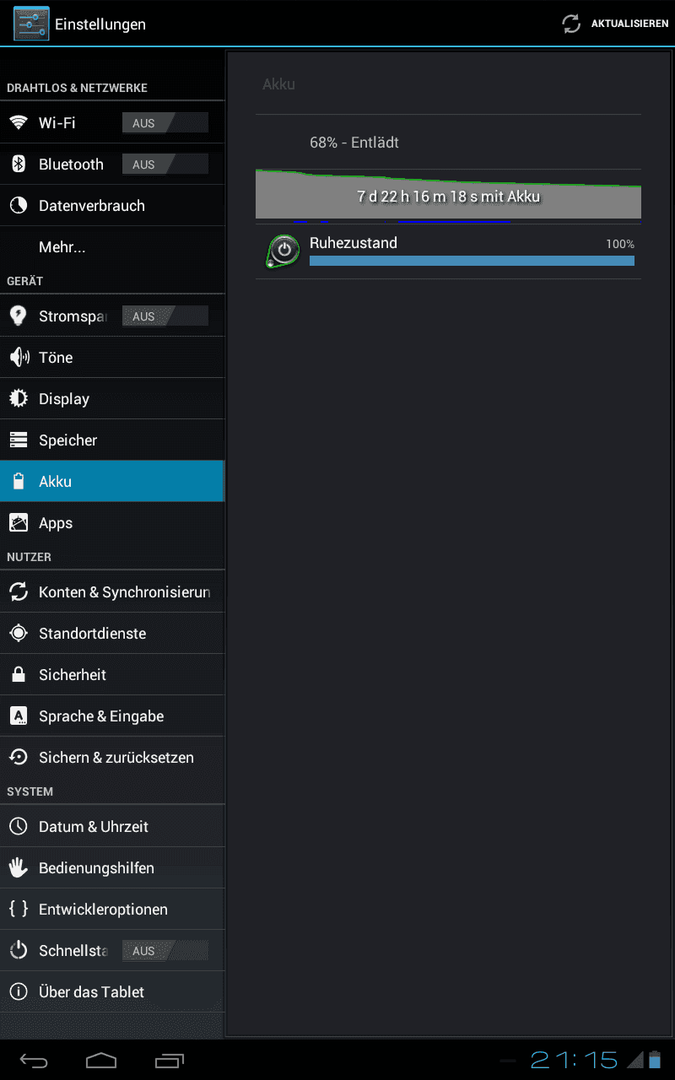Toggle the Wi-Fi switch on
The width and height of the screenshot is (675, 1080).
[x=165, y=123]
